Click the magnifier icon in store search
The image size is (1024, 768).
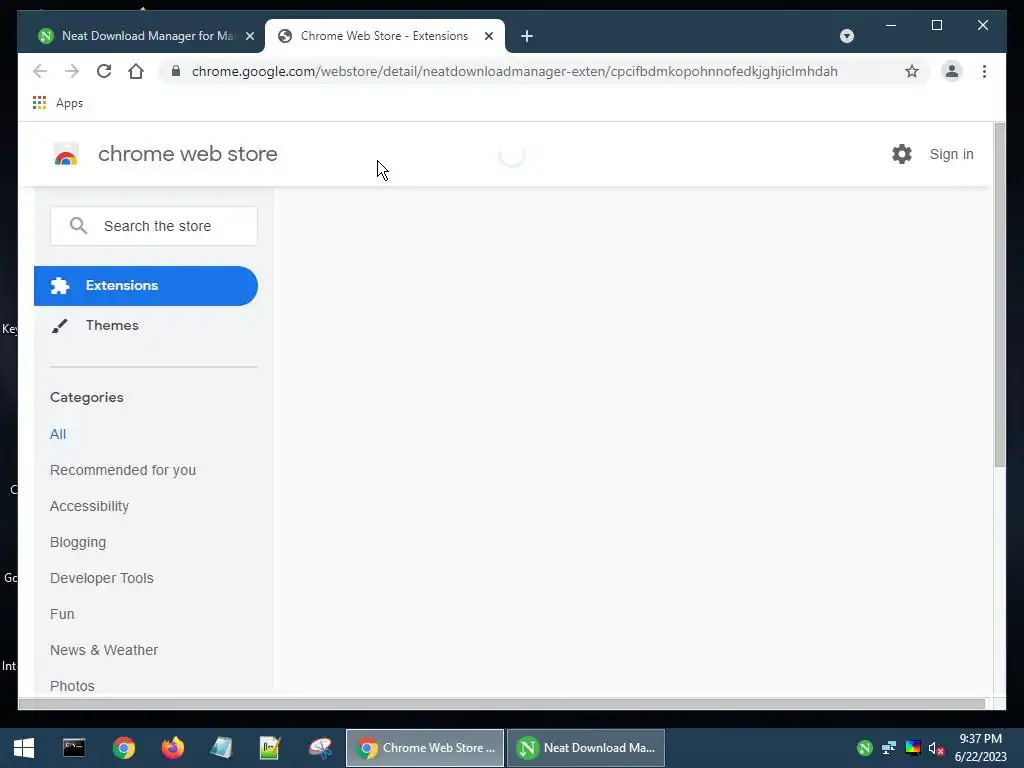78,226
